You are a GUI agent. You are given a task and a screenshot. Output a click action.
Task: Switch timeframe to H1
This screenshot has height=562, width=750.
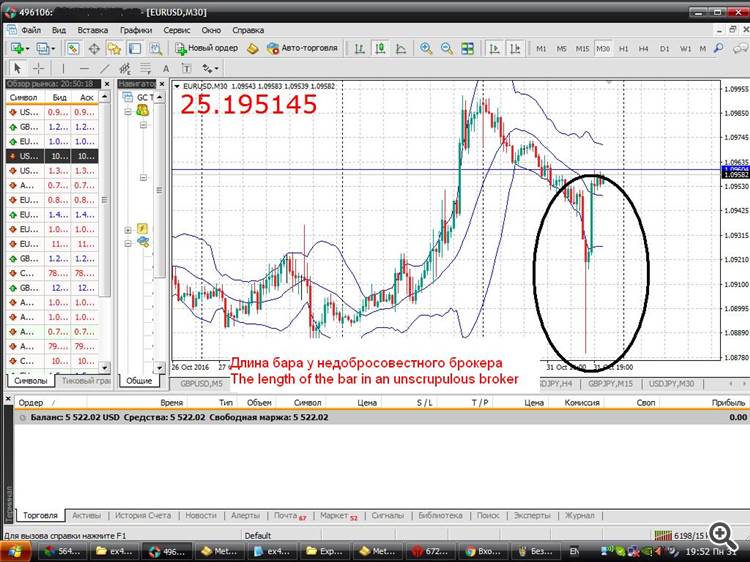tap(623, 49)
